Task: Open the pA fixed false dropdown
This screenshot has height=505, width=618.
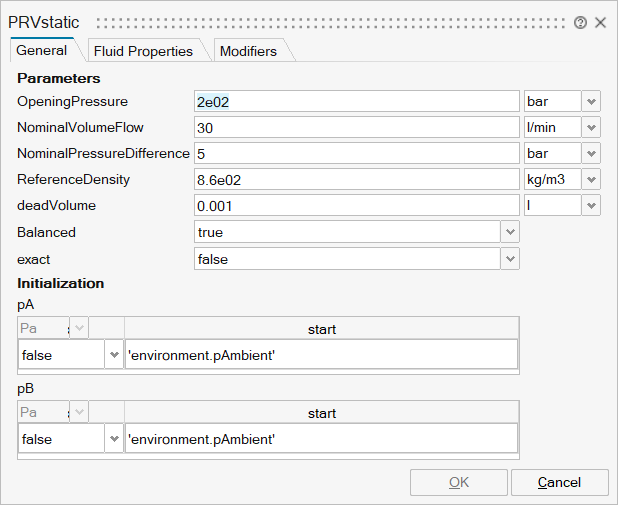Action: (x=112, y=355)
